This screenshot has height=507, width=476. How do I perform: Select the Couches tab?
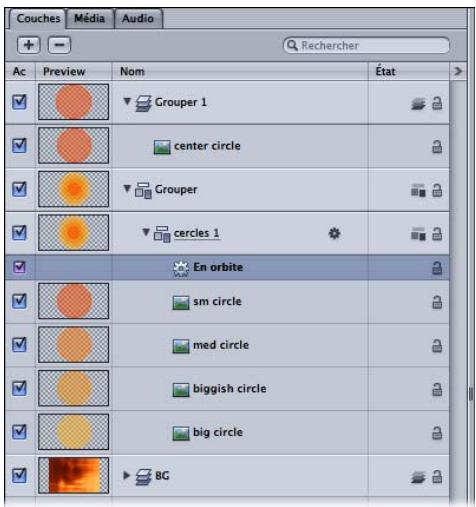pyautogui.click(x=38, y=19)
